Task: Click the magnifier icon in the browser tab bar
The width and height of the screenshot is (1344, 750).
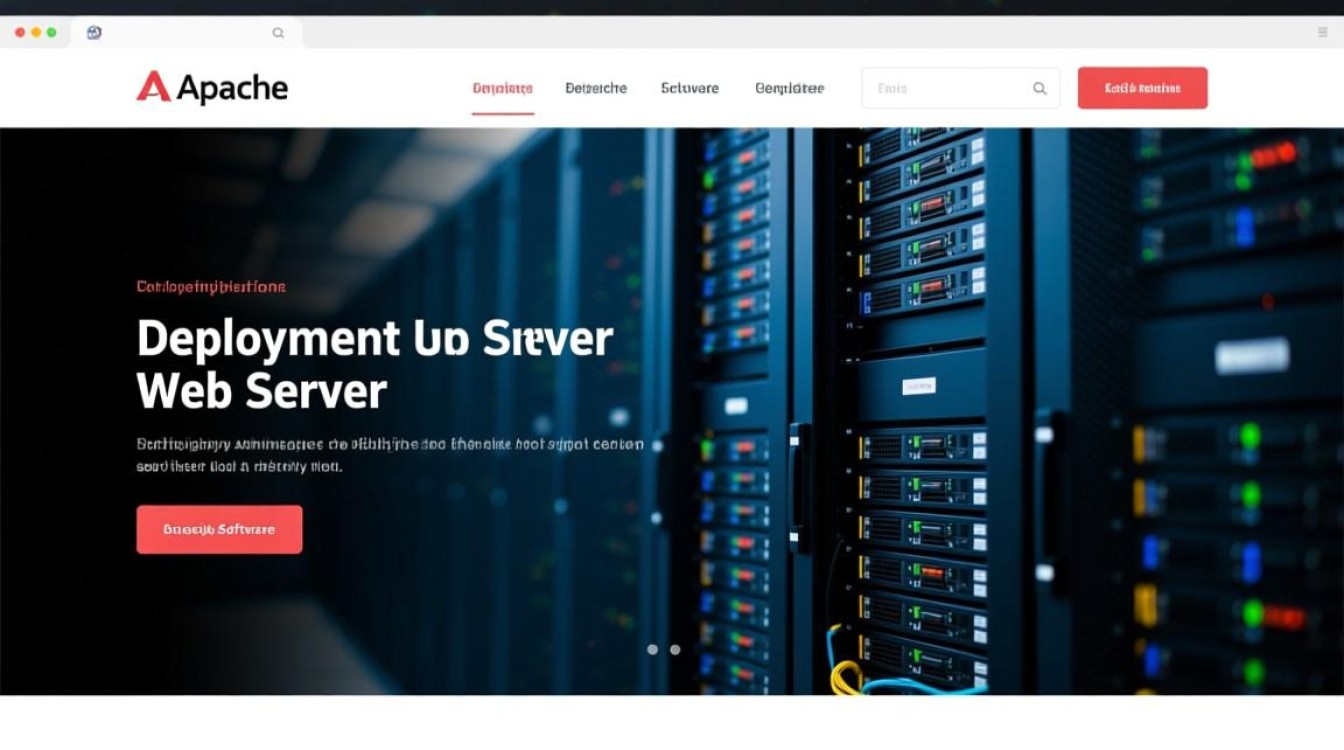Action: (278, 33)
